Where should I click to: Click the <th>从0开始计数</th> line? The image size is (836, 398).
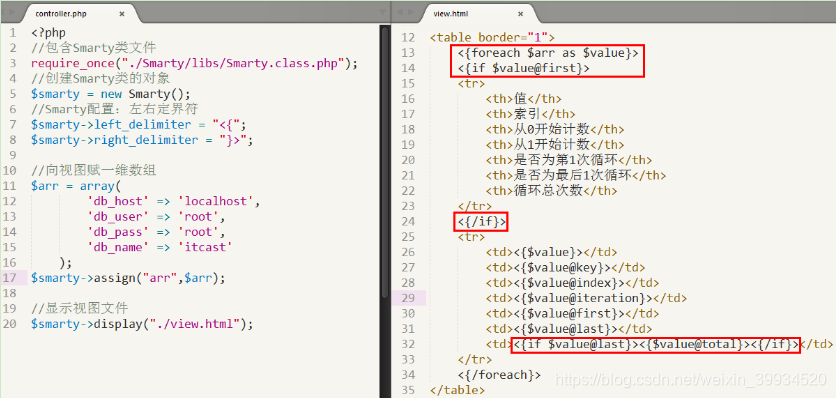[554, 129]
